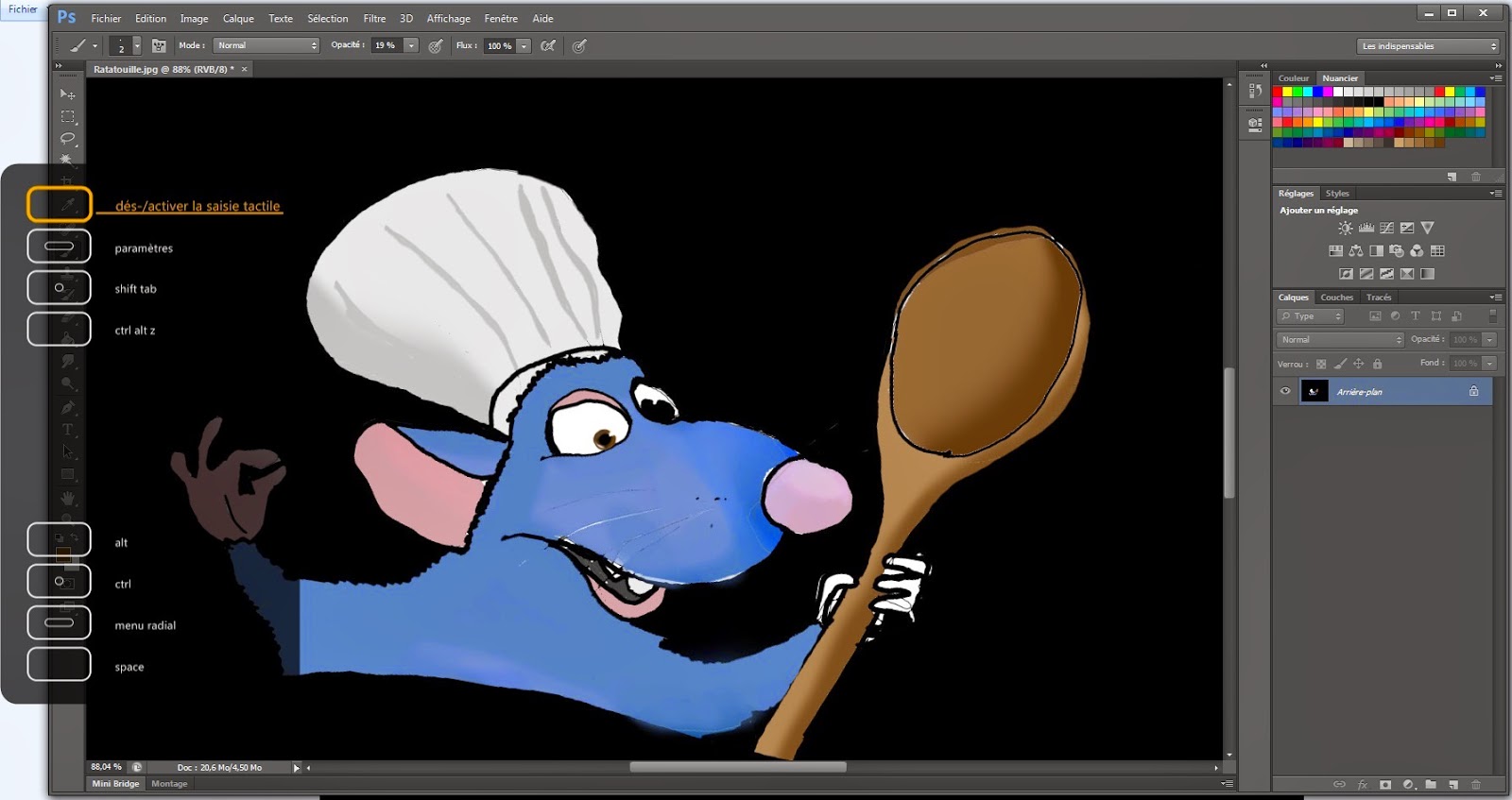Image resolution: width=1512 pixels, height=800 pixels.
Task: Add a Curves adjustment
Action: [x=1386, y=228]
